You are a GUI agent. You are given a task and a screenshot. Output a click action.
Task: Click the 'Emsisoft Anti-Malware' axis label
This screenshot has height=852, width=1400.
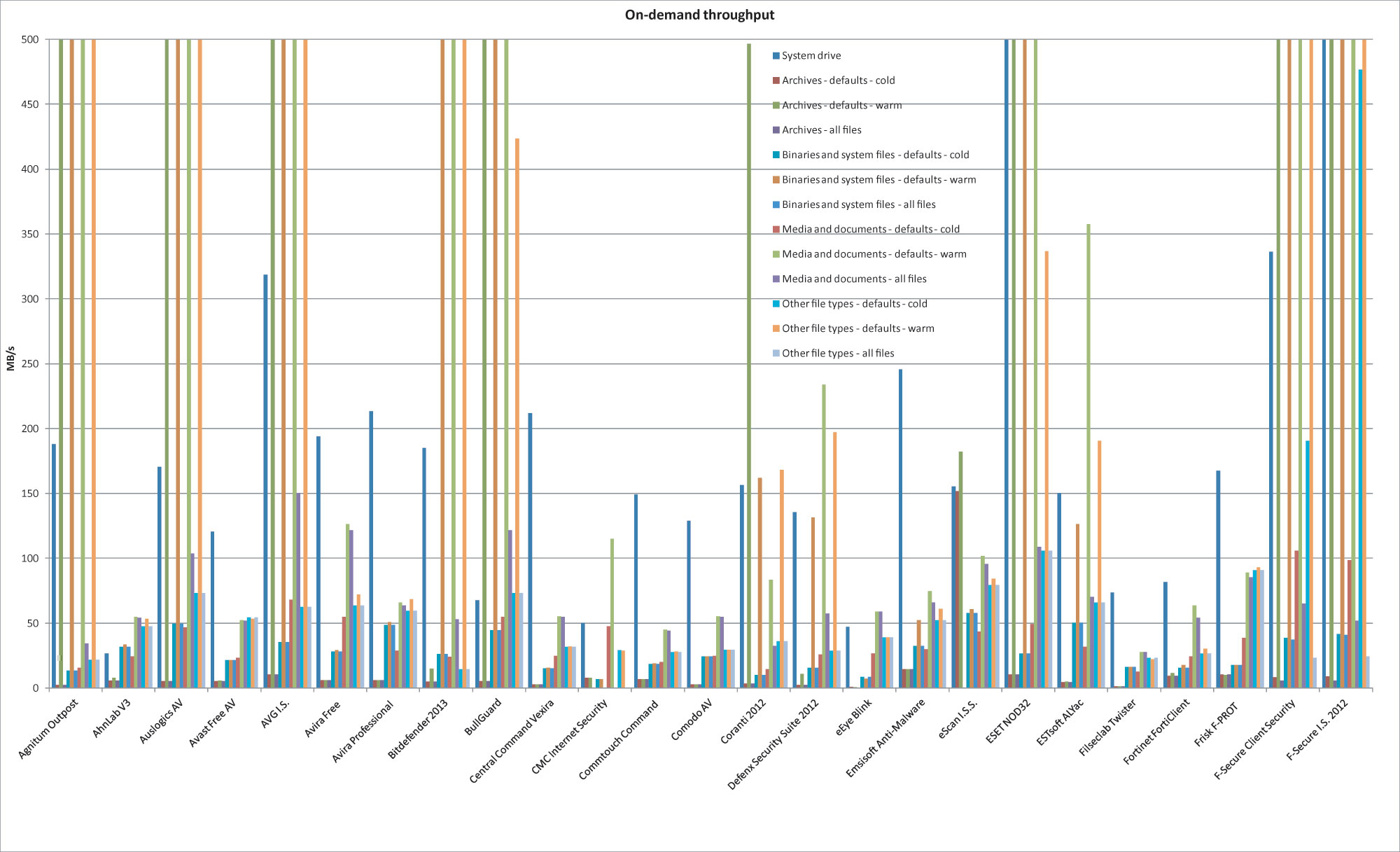pos(886,738)
